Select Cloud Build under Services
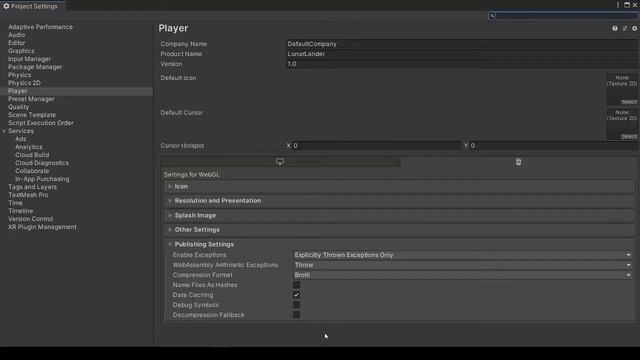Screen dimensions: 640x360 click(x=32, y=155)
